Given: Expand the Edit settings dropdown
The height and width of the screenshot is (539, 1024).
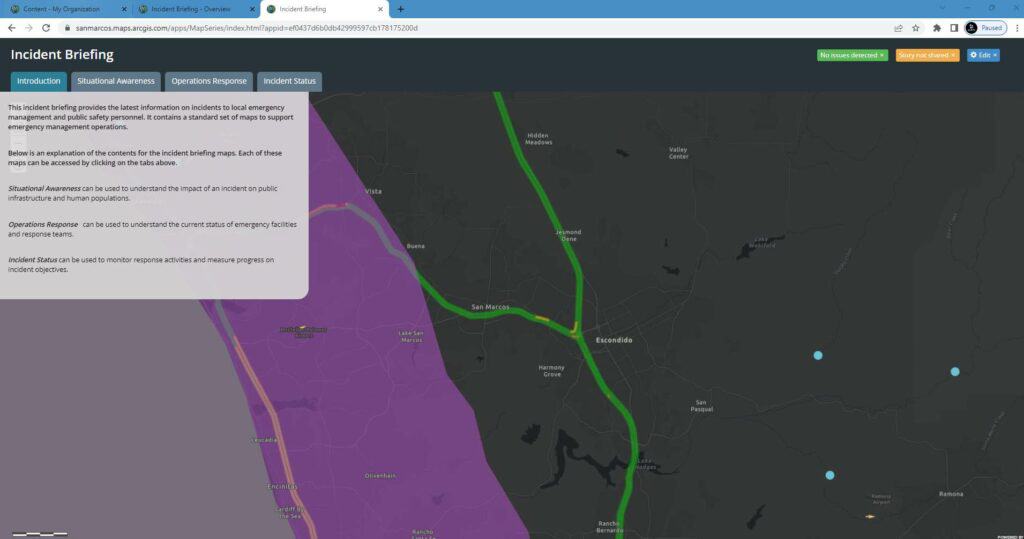Looking at the screenshot, I should click(x=983, y=55).
